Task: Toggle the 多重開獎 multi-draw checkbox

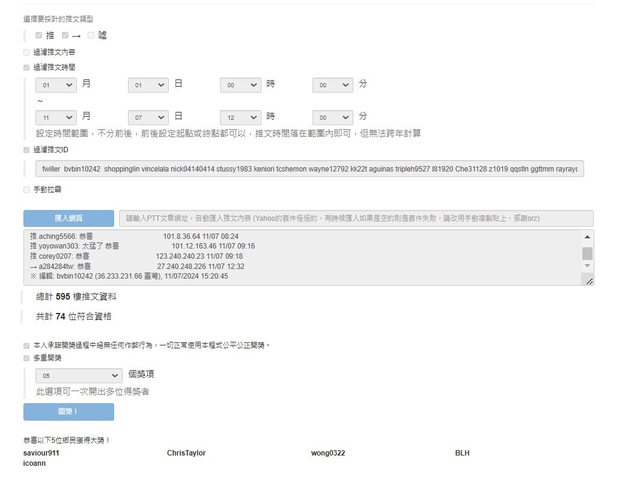Action: pos(27,356)
